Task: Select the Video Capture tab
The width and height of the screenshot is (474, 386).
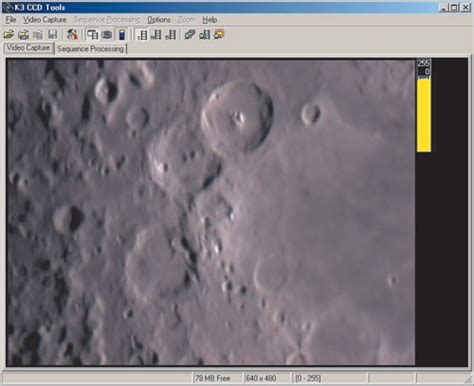Action: pos(29,48)
